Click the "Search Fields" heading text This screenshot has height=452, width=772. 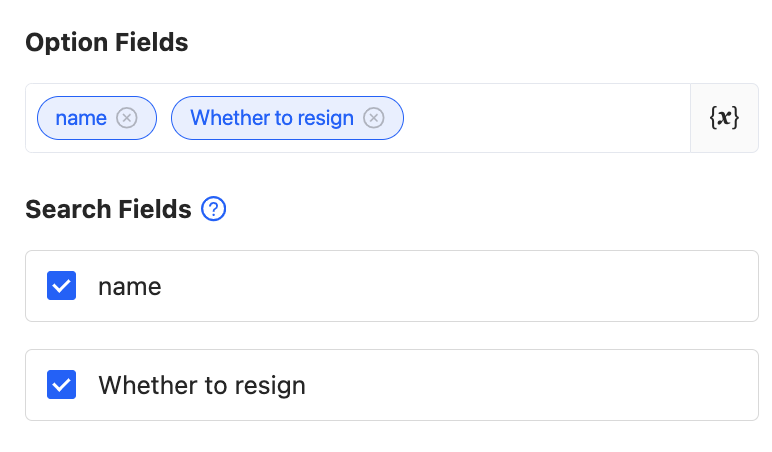pyautogui.click(x=108, y=209)
